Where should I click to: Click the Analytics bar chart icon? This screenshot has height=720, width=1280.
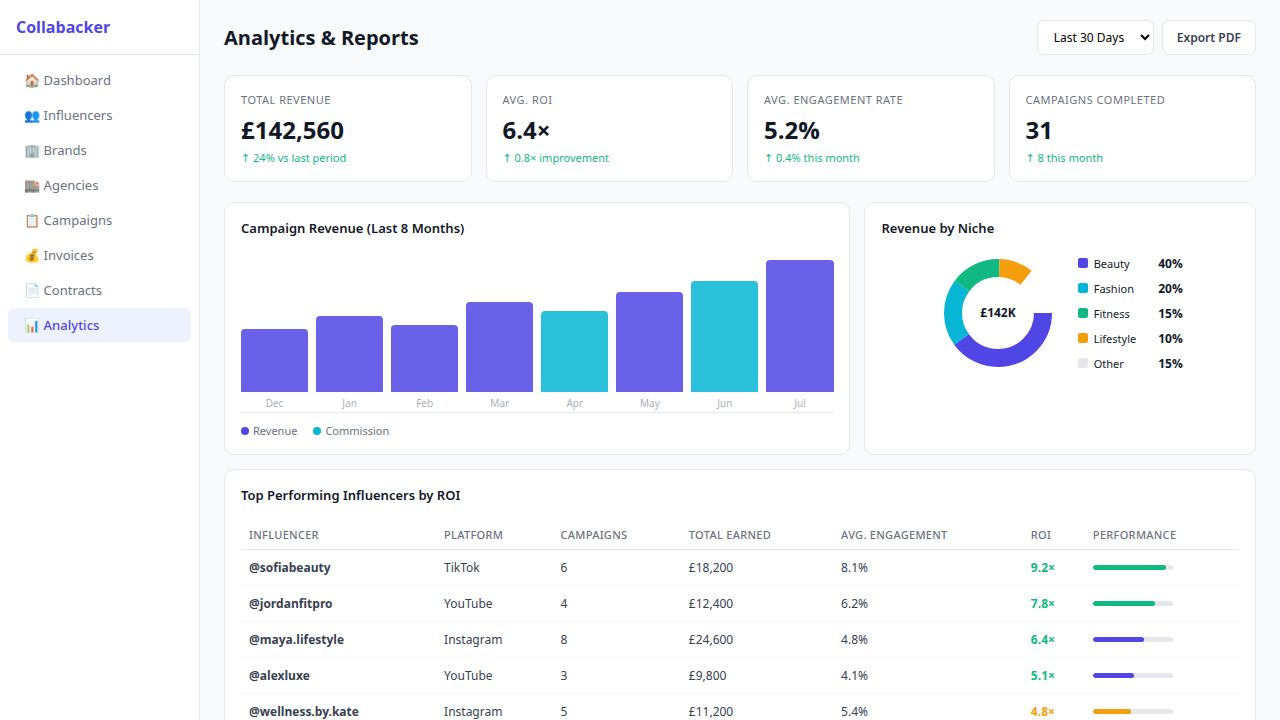click(32, 325)
